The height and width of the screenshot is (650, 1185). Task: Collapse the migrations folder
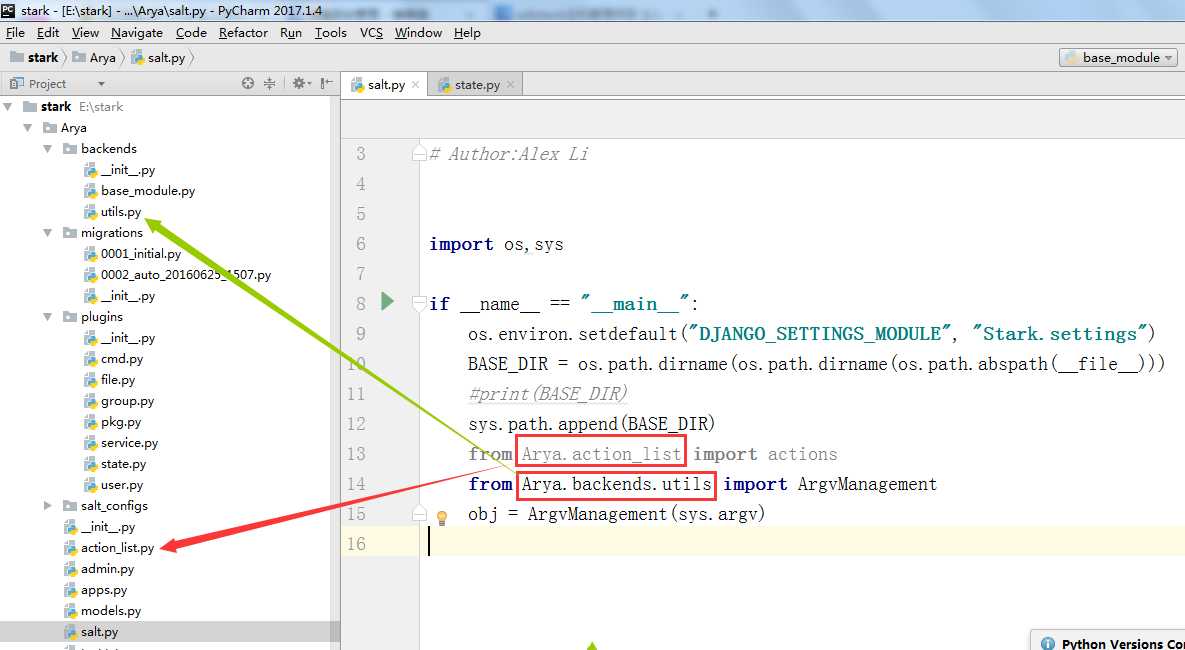point(48,233)
